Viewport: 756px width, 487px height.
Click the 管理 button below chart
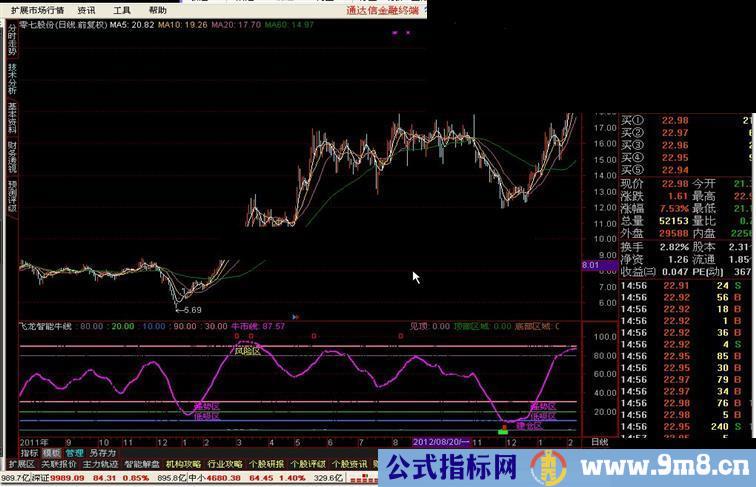pos(74,452)
